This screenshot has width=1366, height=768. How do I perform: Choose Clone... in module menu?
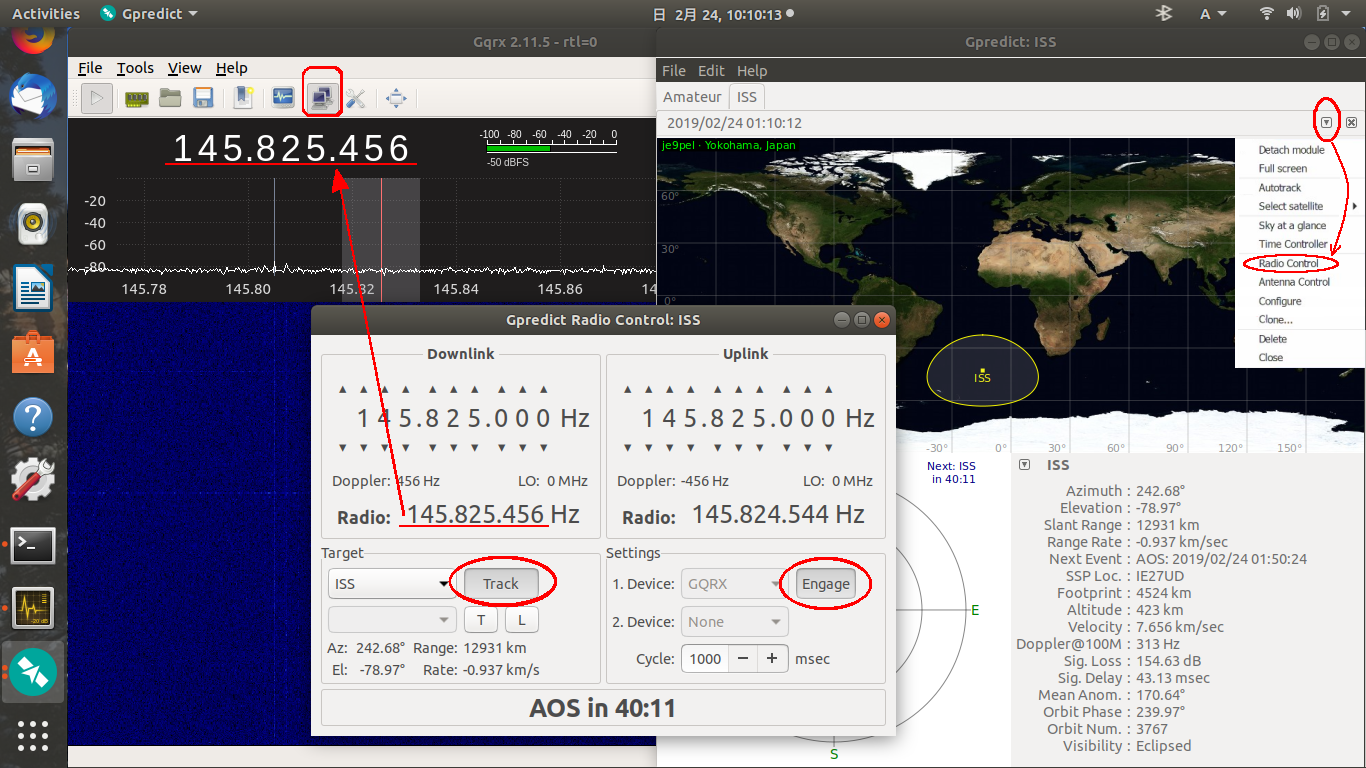1275,320
